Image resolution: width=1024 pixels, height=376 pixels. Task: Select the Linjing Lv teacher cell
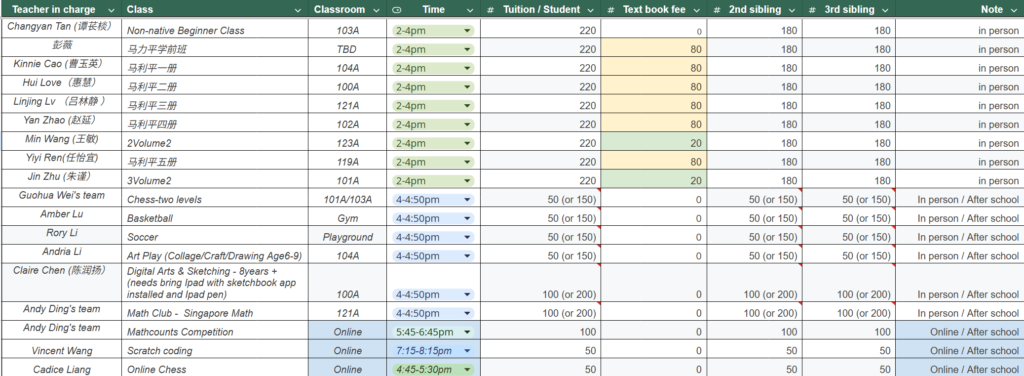point(61,104)
